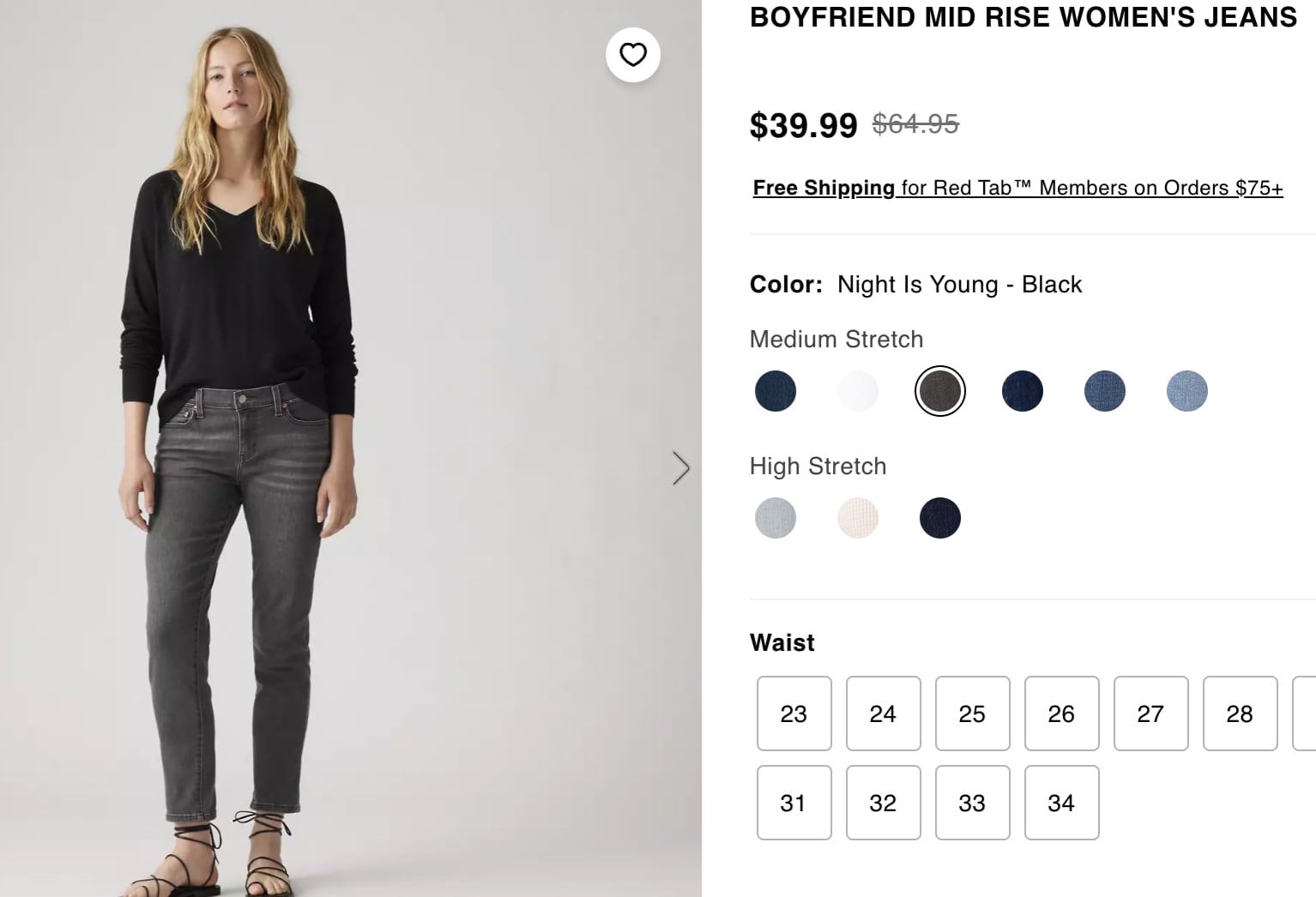Viewport: 1316px width, 897px height.
Task: Pick waist size 25
Action: [x=973, y=713]
